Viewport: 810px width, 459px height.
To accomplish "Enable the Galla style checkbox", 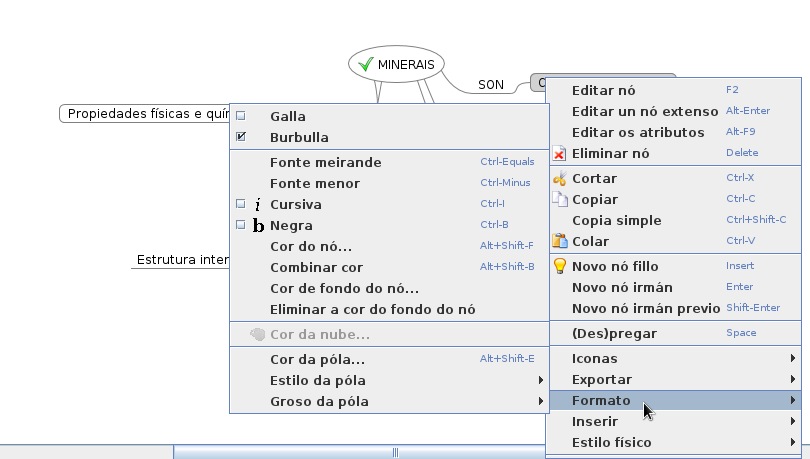I will [x=241, y=116].
